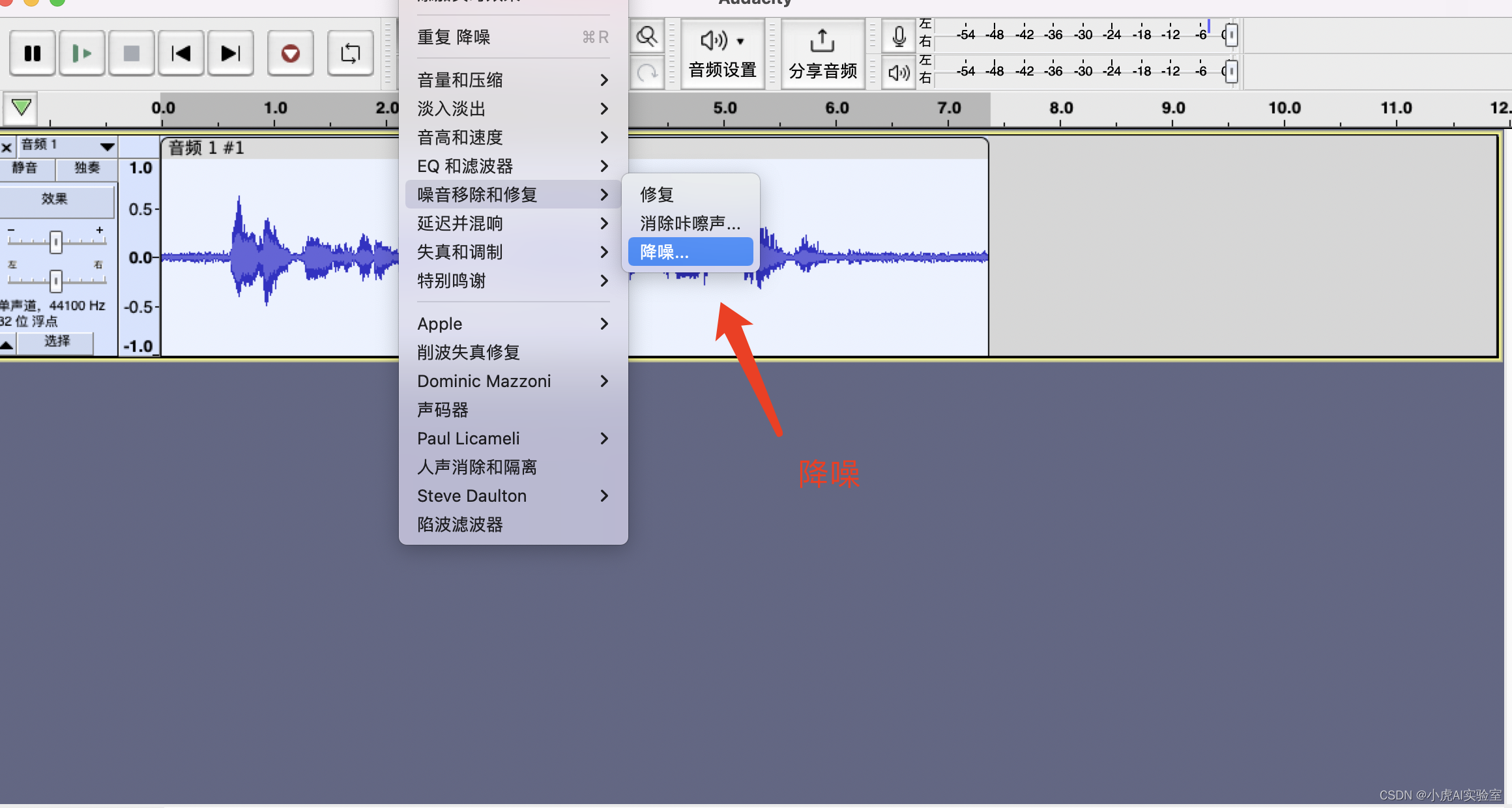
Task: Click the track dropdown arrow
Action: (107, 147)
